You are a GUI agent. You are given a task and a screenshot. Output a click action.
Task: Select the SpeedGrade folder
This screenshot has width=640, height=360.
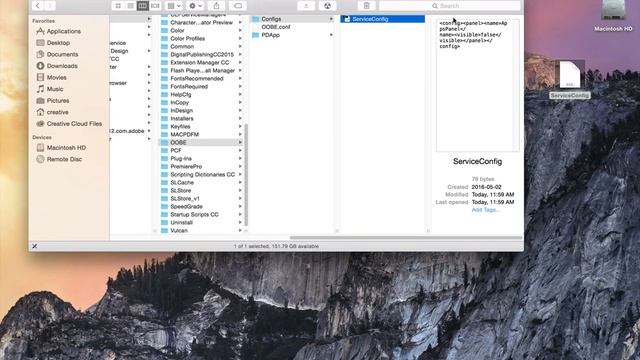pyautogui.click(x=186, y=207)
